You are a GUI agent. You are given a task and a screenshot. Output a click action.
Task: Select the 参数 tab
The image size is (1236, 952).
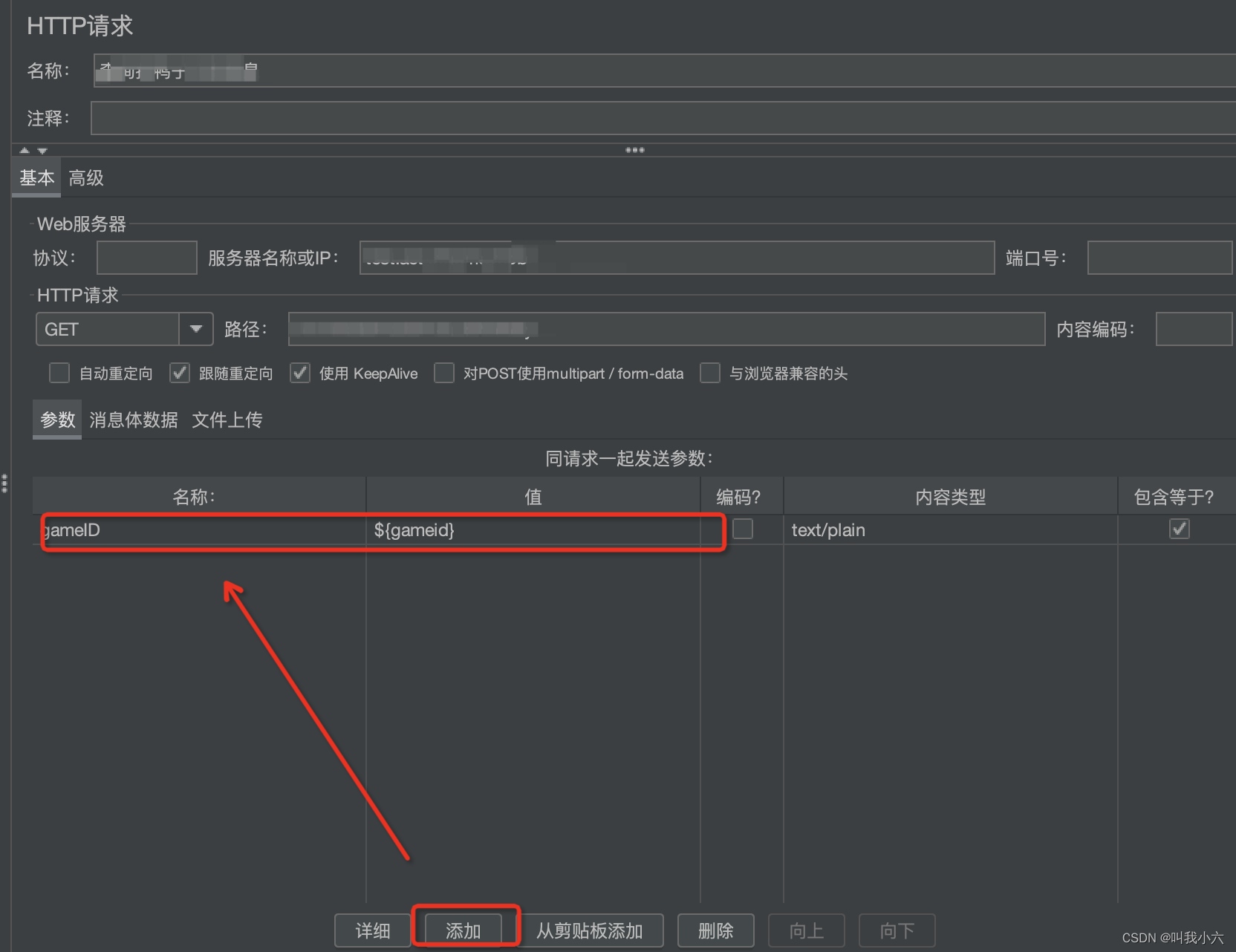[58, 420]
